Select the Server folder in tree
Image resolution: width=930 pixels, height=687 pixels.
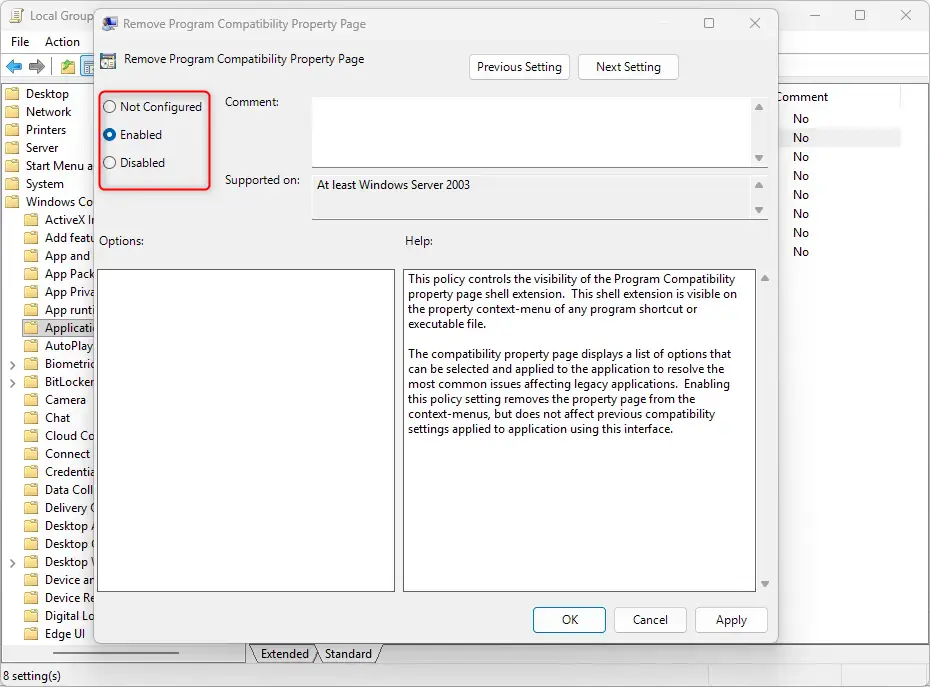[32, 148]
